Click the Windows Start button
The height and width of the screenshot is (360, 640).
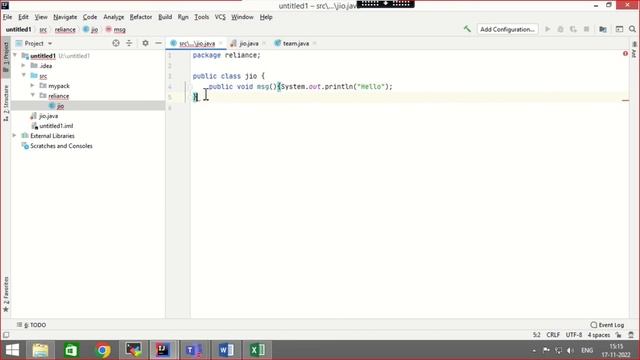pyautogui.click(x=12, y=350)
